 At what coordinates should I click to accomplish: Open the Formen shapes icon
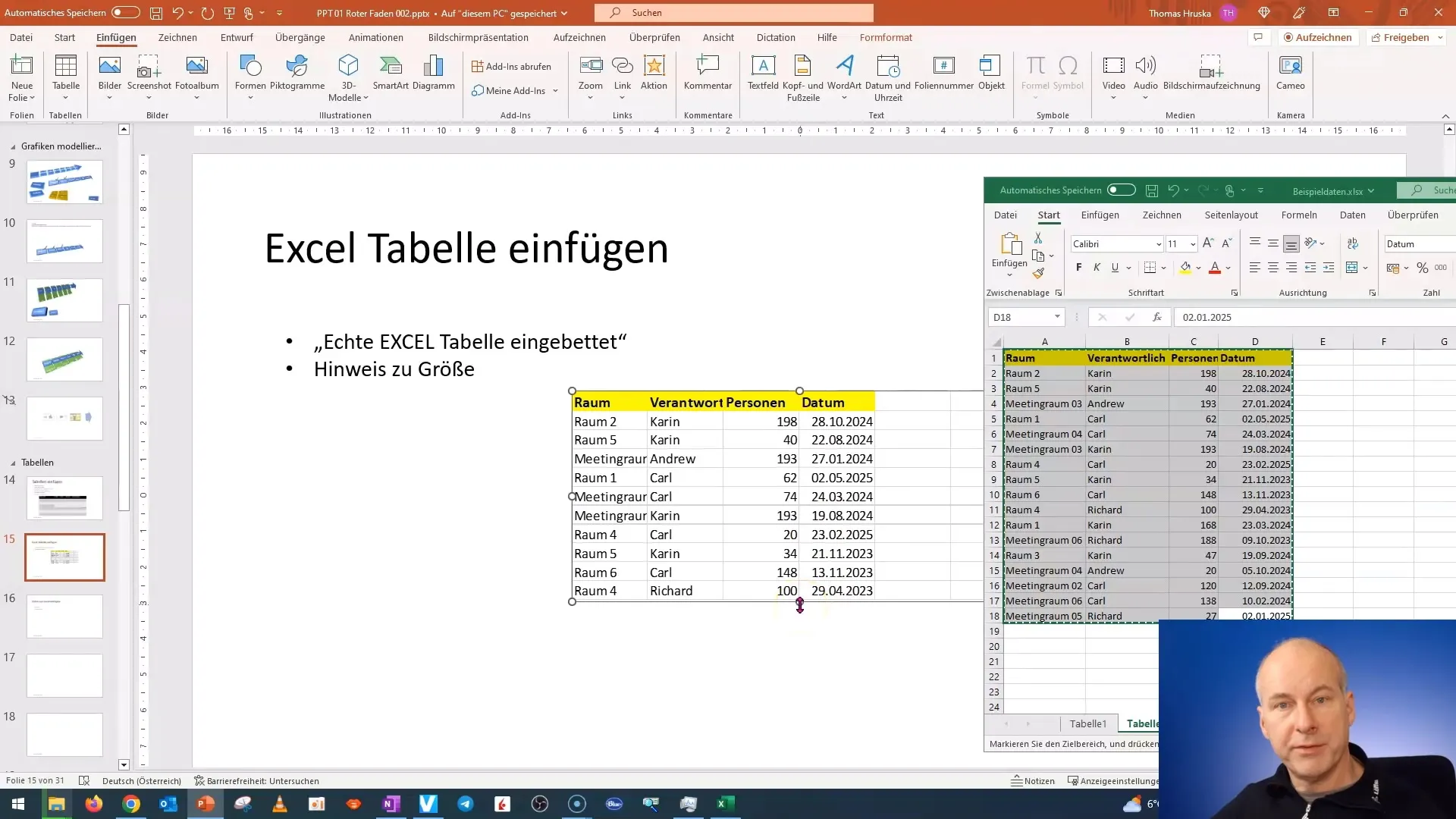click(250, 67)
